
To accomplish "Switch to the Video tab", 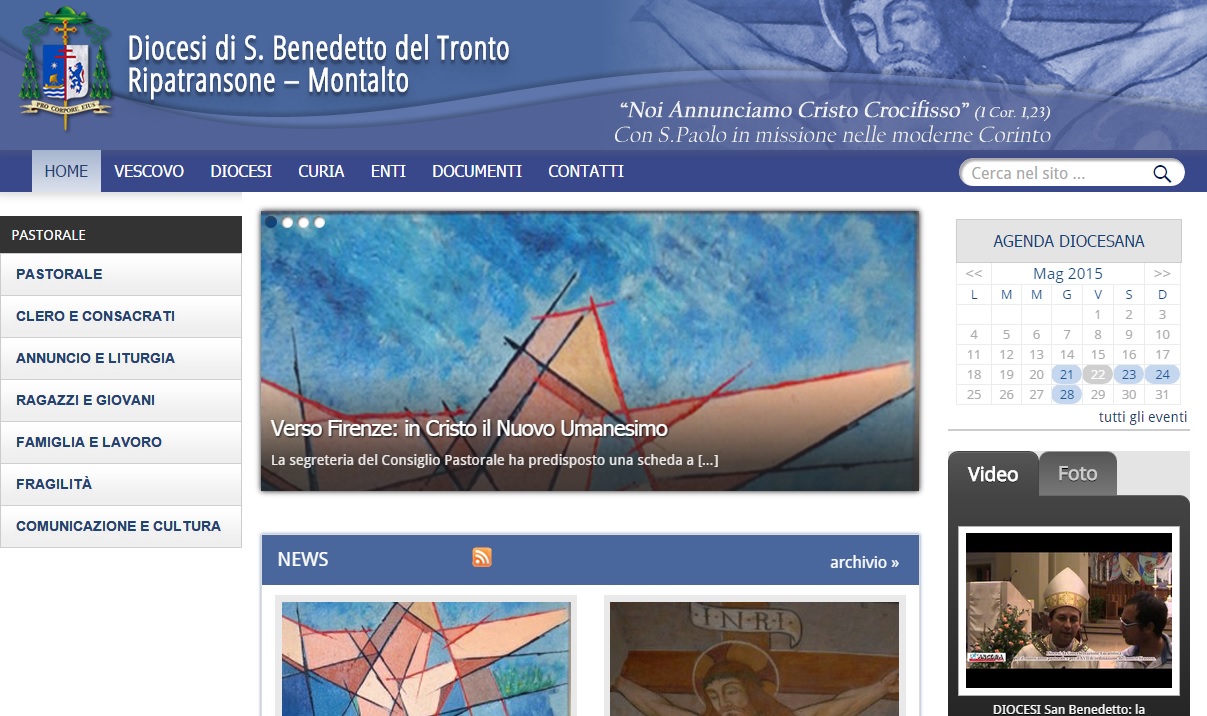I will (x=993, y=474).
